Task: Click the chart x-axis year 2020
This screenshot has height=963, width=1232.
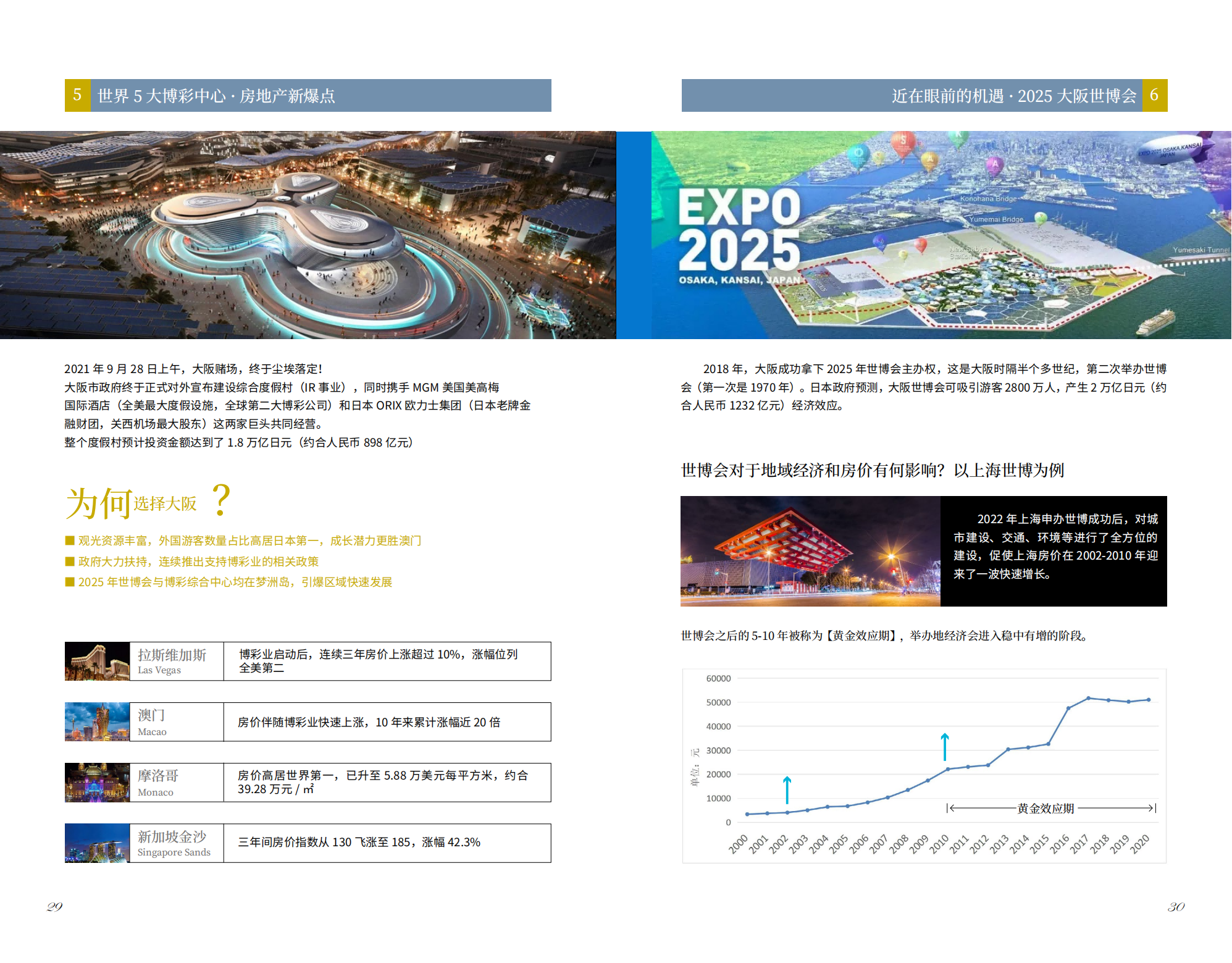Action: click(1139, 844)
